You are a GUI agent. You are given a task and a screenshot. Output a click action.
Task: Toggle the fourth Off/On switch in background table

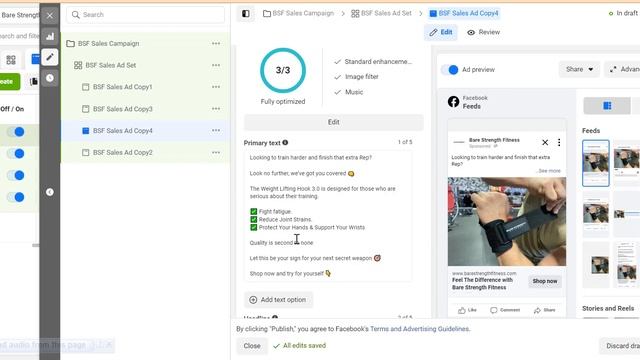tap(16, 197)
